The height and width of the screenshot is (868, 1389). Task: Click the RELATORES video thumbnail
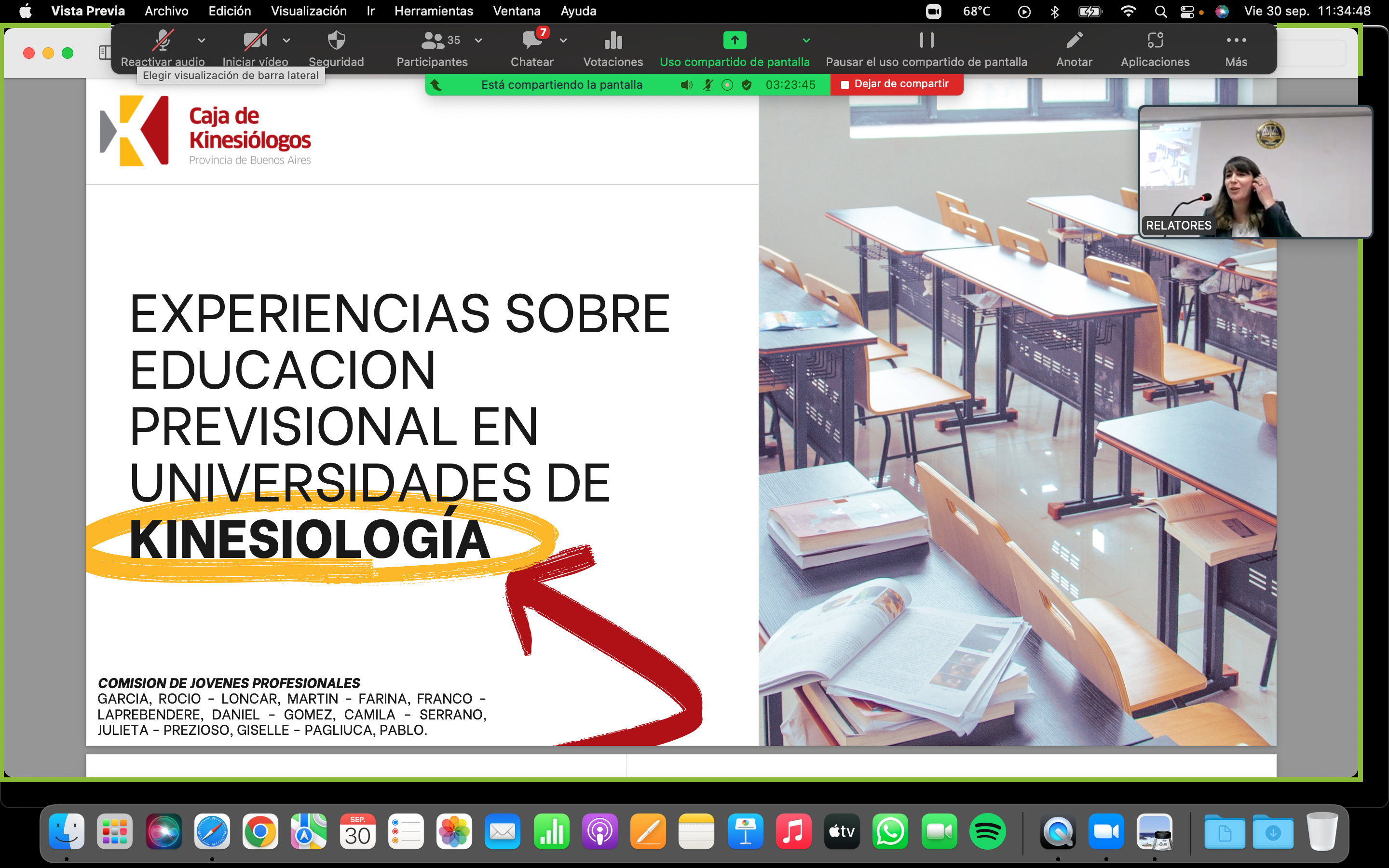(x=1255, y=172)
